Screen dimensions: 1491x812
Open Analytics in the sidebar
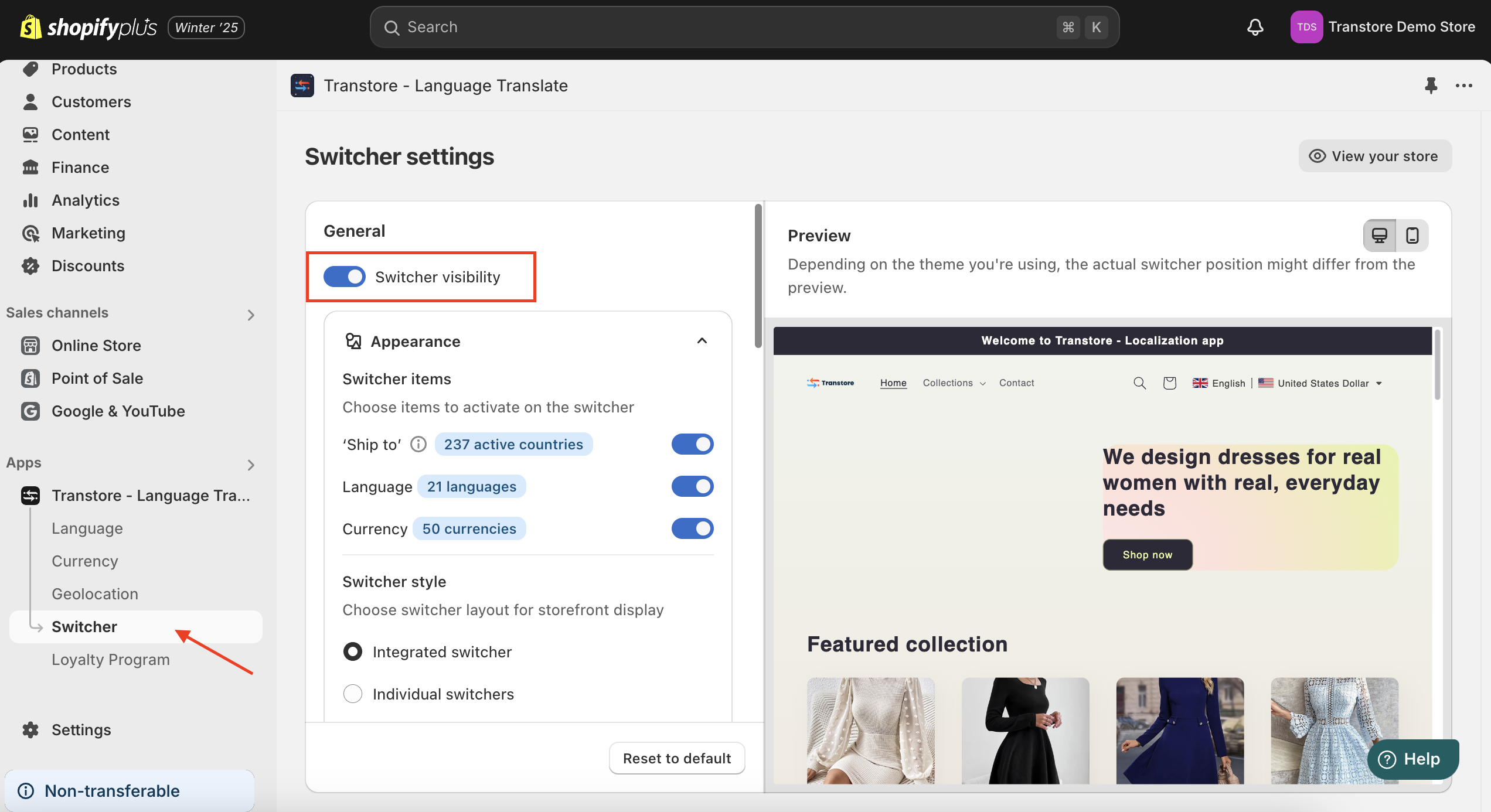[x=86, y=200]
